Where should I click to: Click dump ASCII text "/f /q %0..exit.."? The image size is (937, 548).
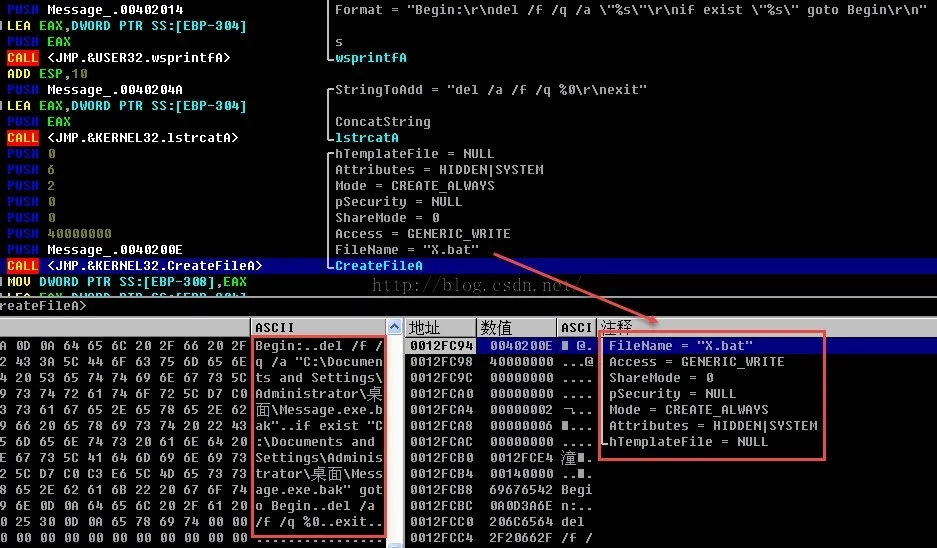(x=319, y=522)
